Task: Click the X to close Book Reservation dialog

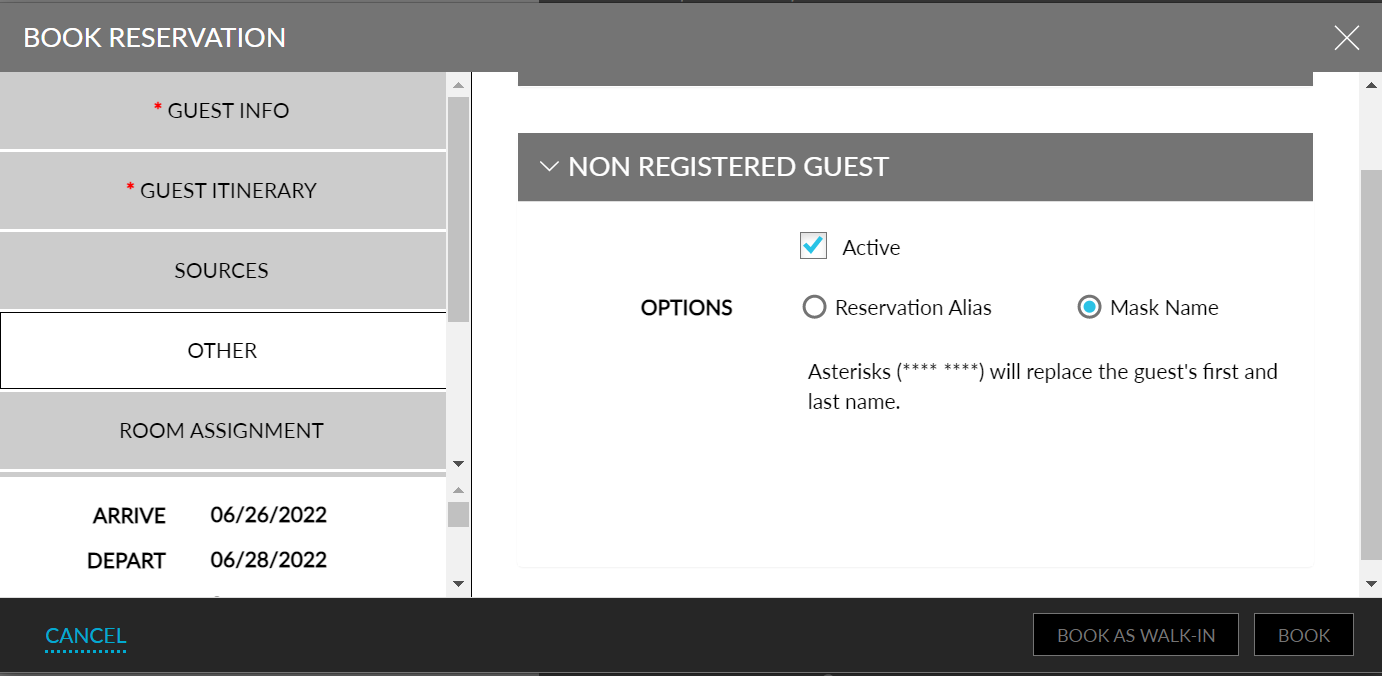Action: point(1346,37)
